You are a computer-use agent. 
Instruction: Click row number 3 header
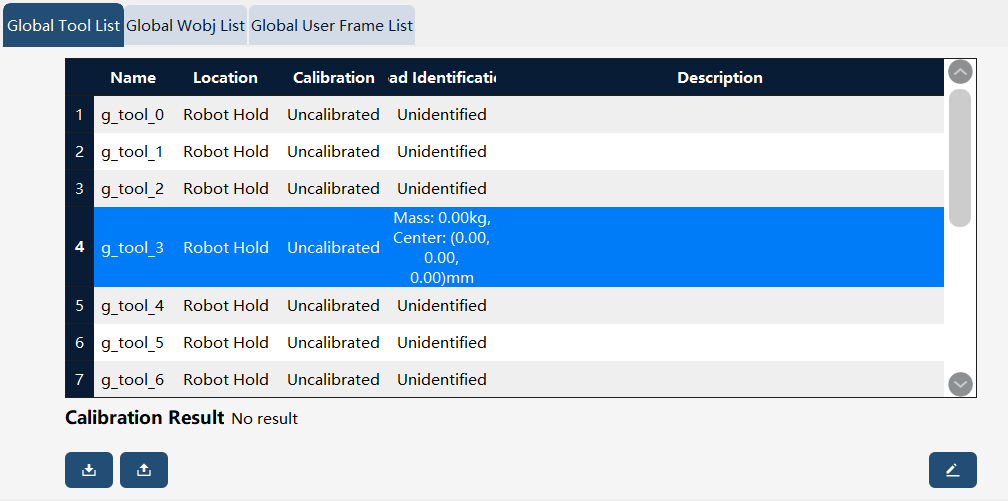click(80, 188)
